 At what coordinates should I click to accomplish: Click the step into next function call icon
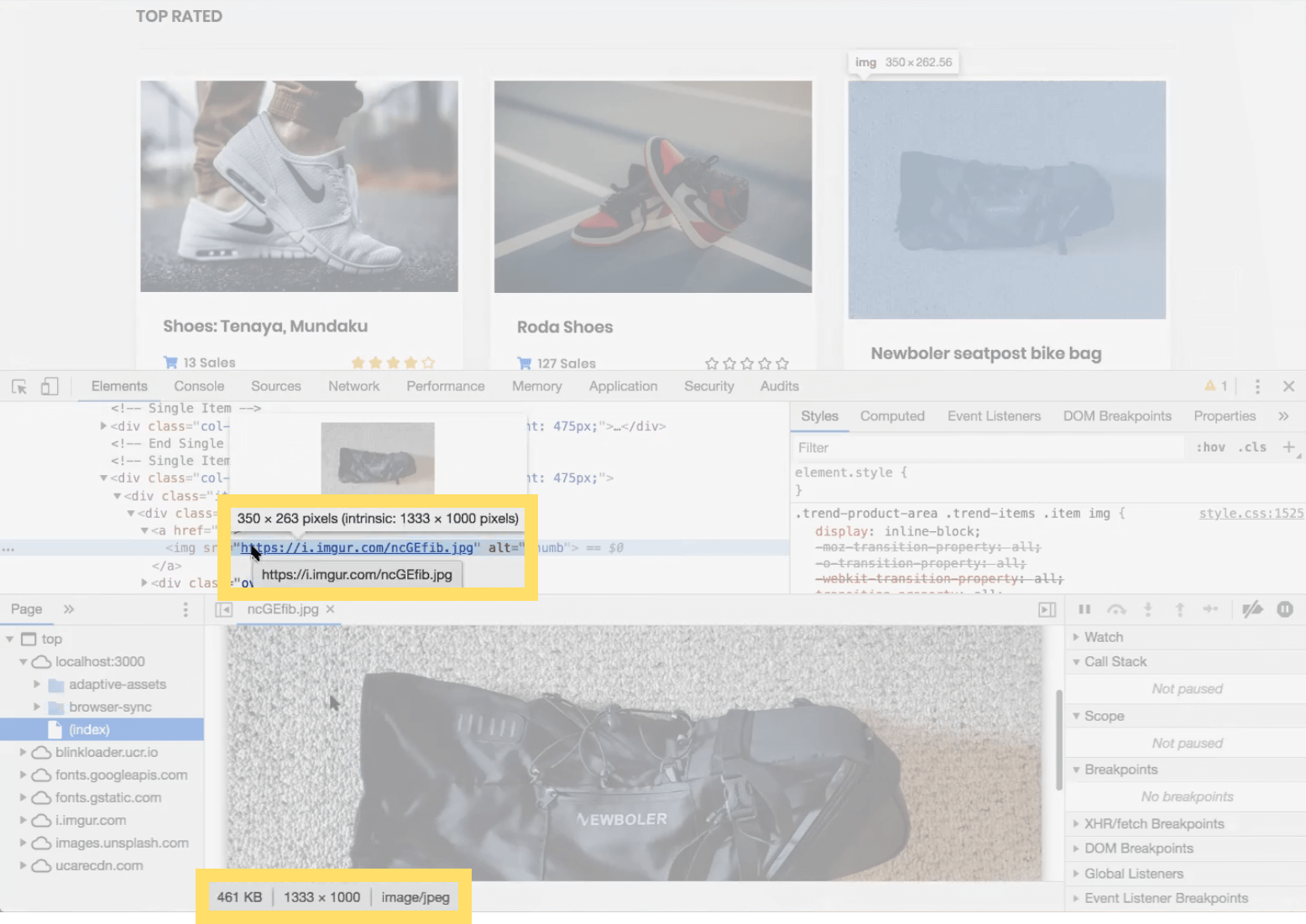coord(1148,609)
